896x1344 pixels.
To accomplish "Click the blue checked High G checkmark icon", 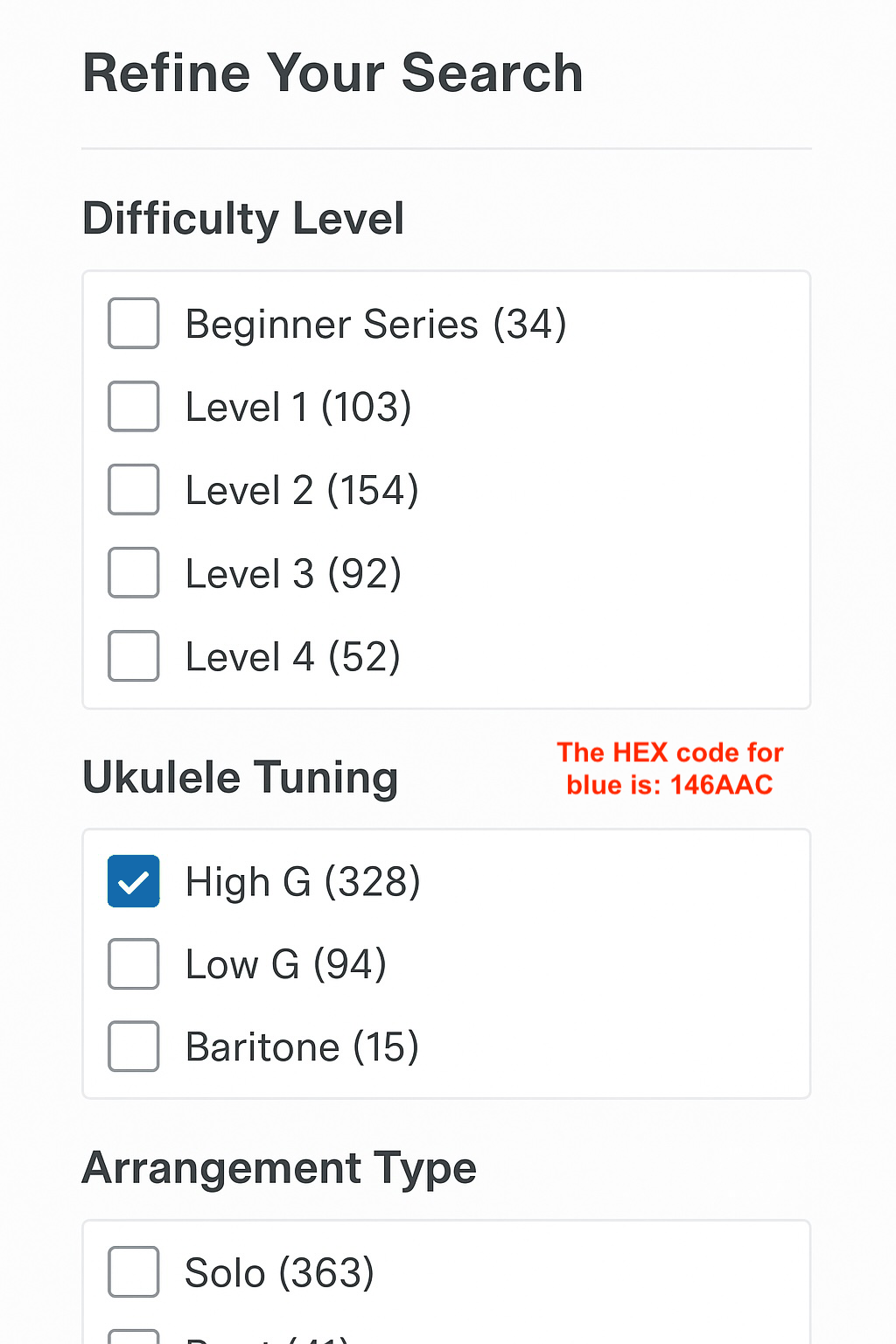I will pyautogui.click(x=133, y=881).
